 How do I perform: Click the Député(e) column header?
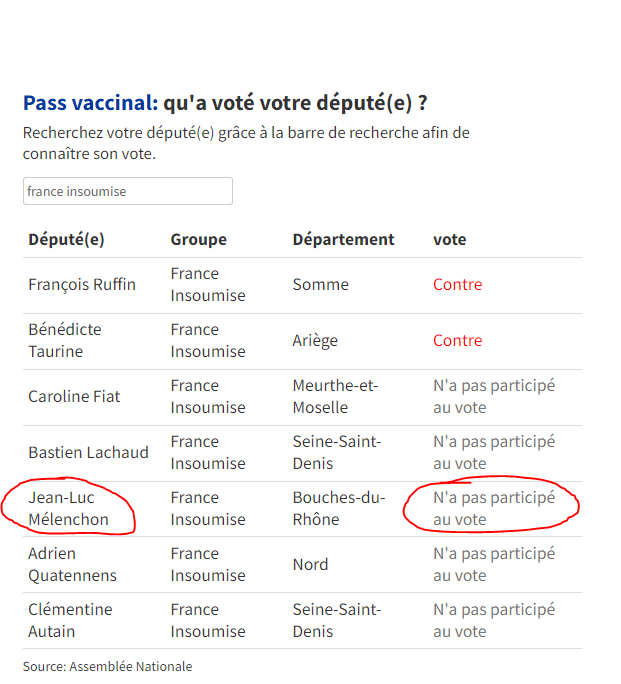(66, 240)
